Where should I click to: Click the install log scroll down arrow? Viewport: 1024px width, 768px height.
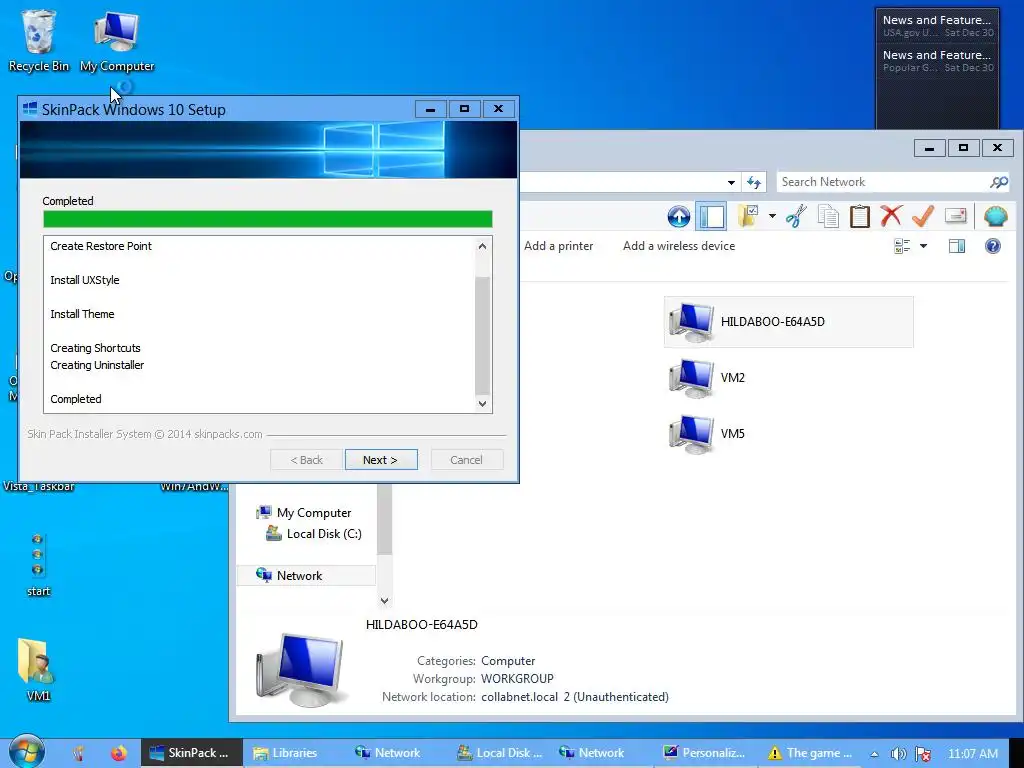click(482, 404)
